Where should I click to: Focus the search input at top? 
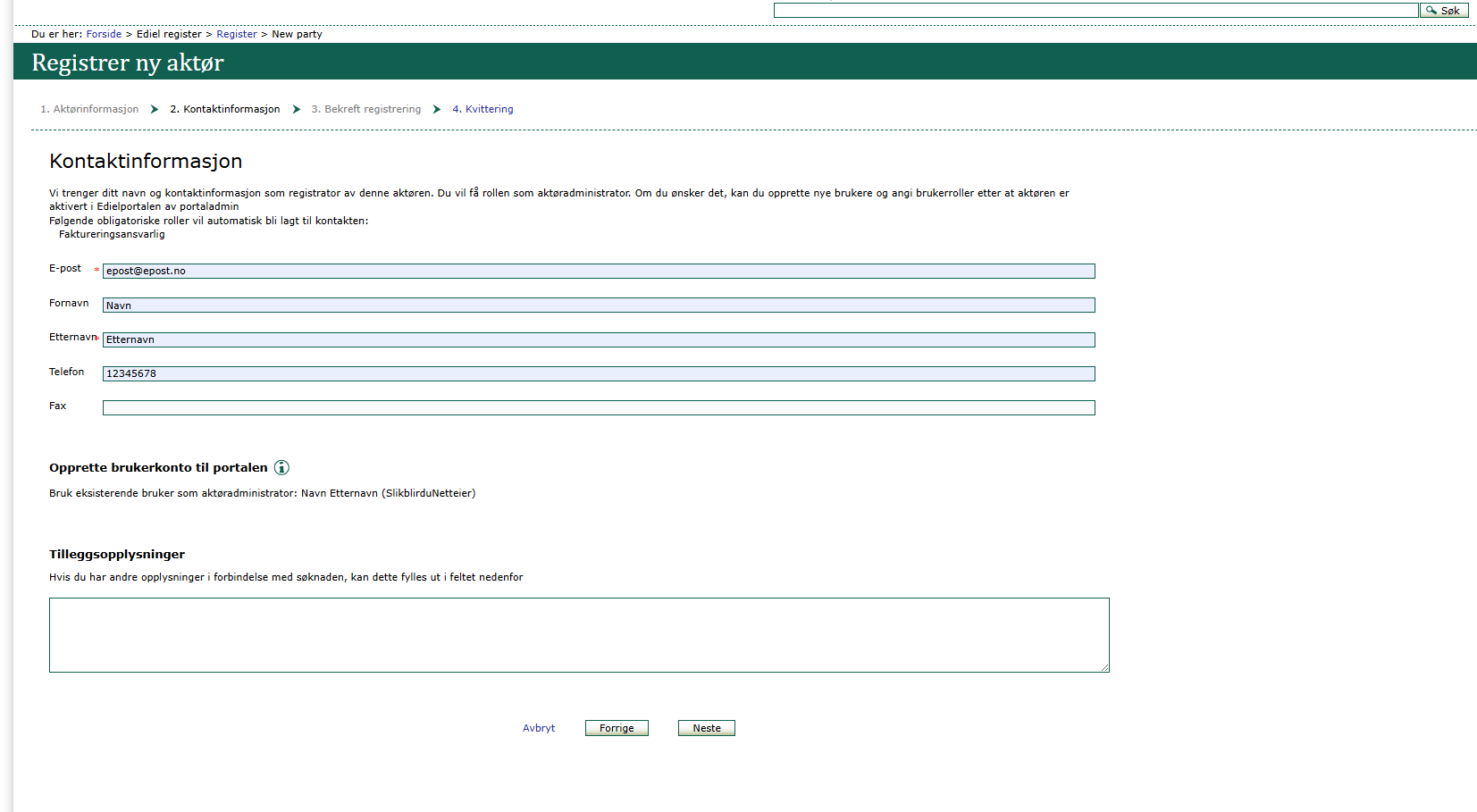(x=1095, y=10)
